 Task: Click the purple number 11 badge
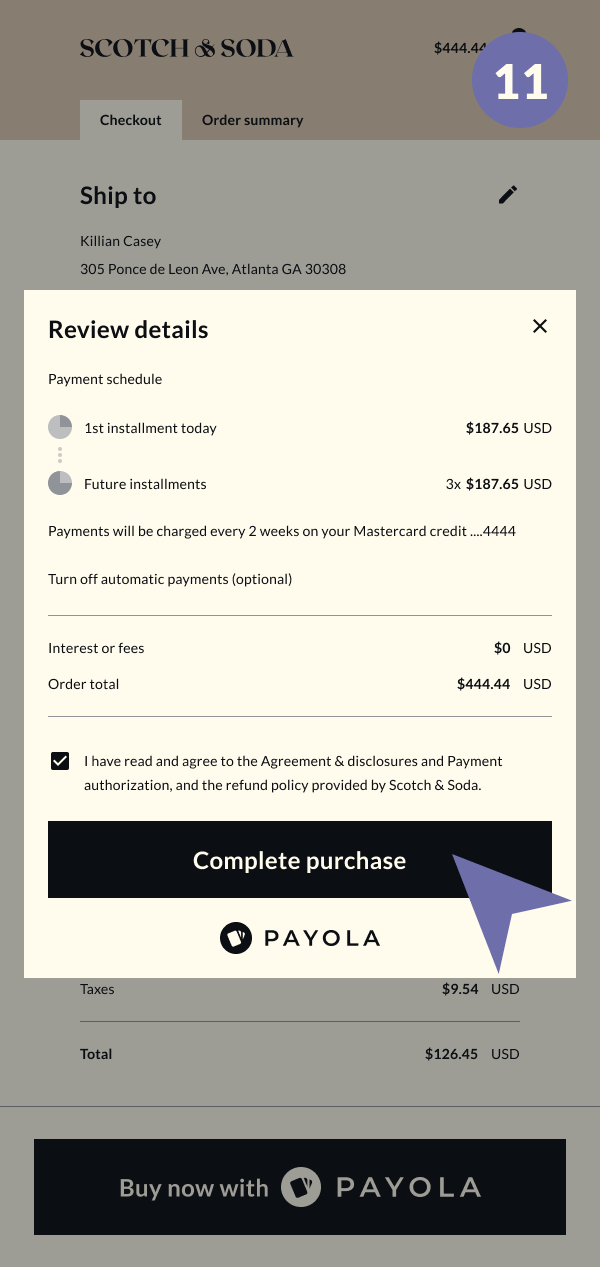519,80
